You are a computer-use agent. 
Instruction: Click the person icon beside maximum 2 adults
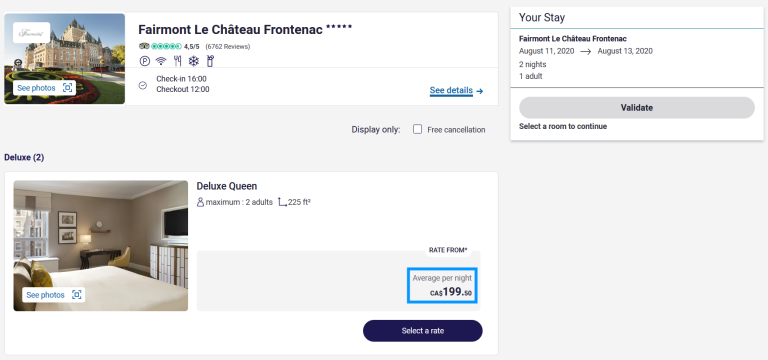click(x=200, y=202)
